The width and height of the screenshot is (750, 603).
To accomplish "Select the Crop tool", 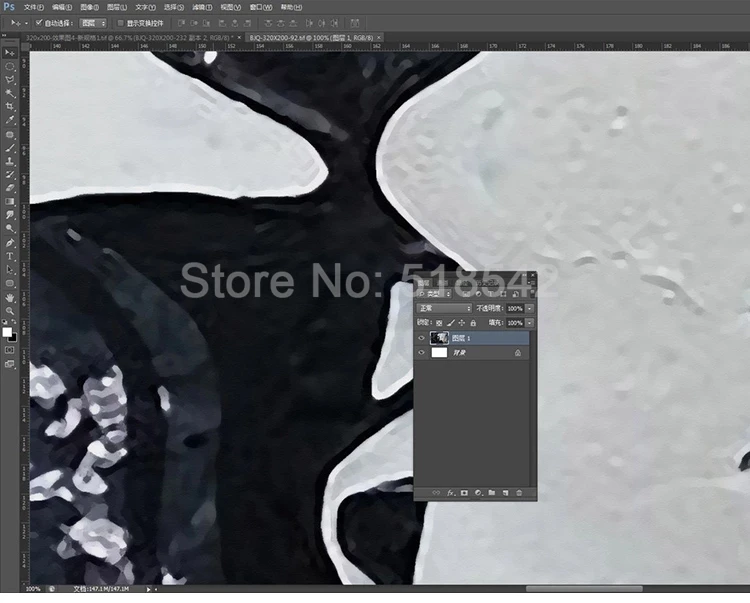I will (10, 107).
